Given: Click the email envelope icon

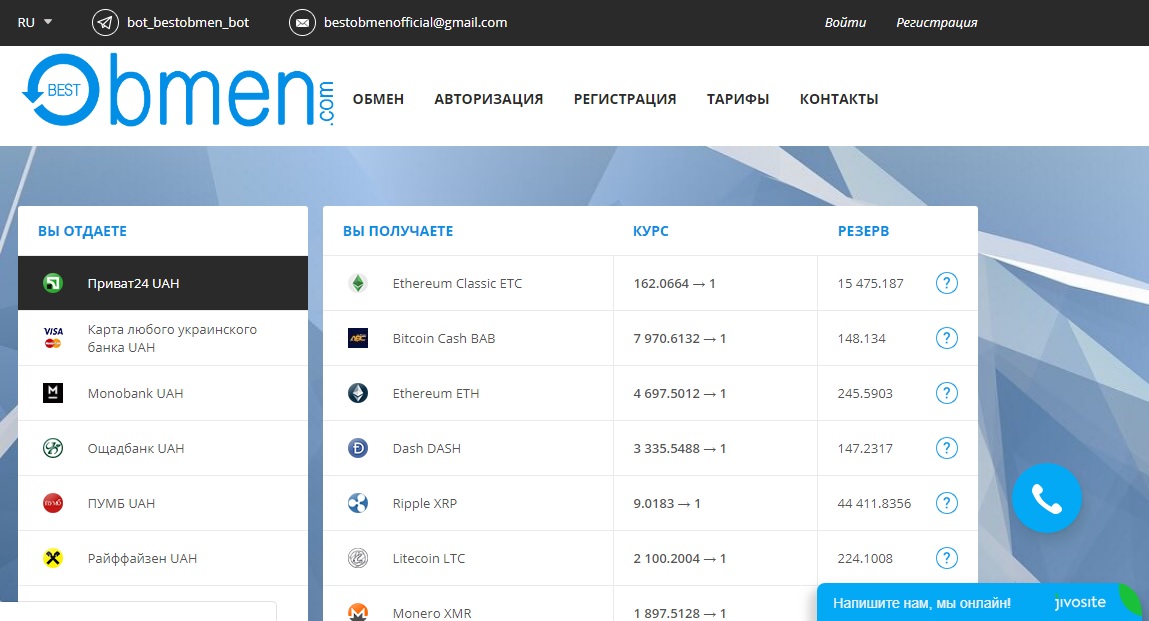Looking at the screenshot, I should coord(302,22).
